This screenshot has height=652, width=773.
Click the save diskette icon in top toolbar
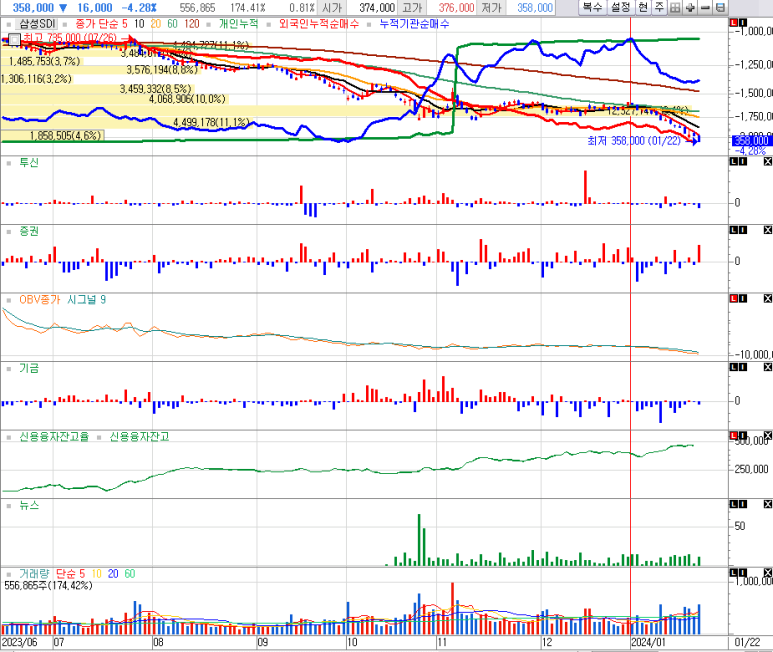click(720, 7)
